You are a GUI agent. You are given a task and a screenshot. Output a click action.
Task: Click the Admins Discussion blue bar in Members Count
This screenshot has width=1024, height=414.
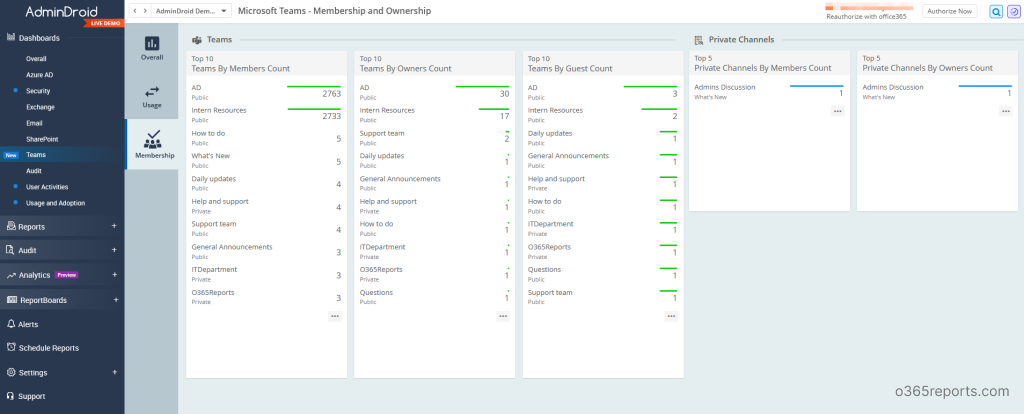click(816, 86)
